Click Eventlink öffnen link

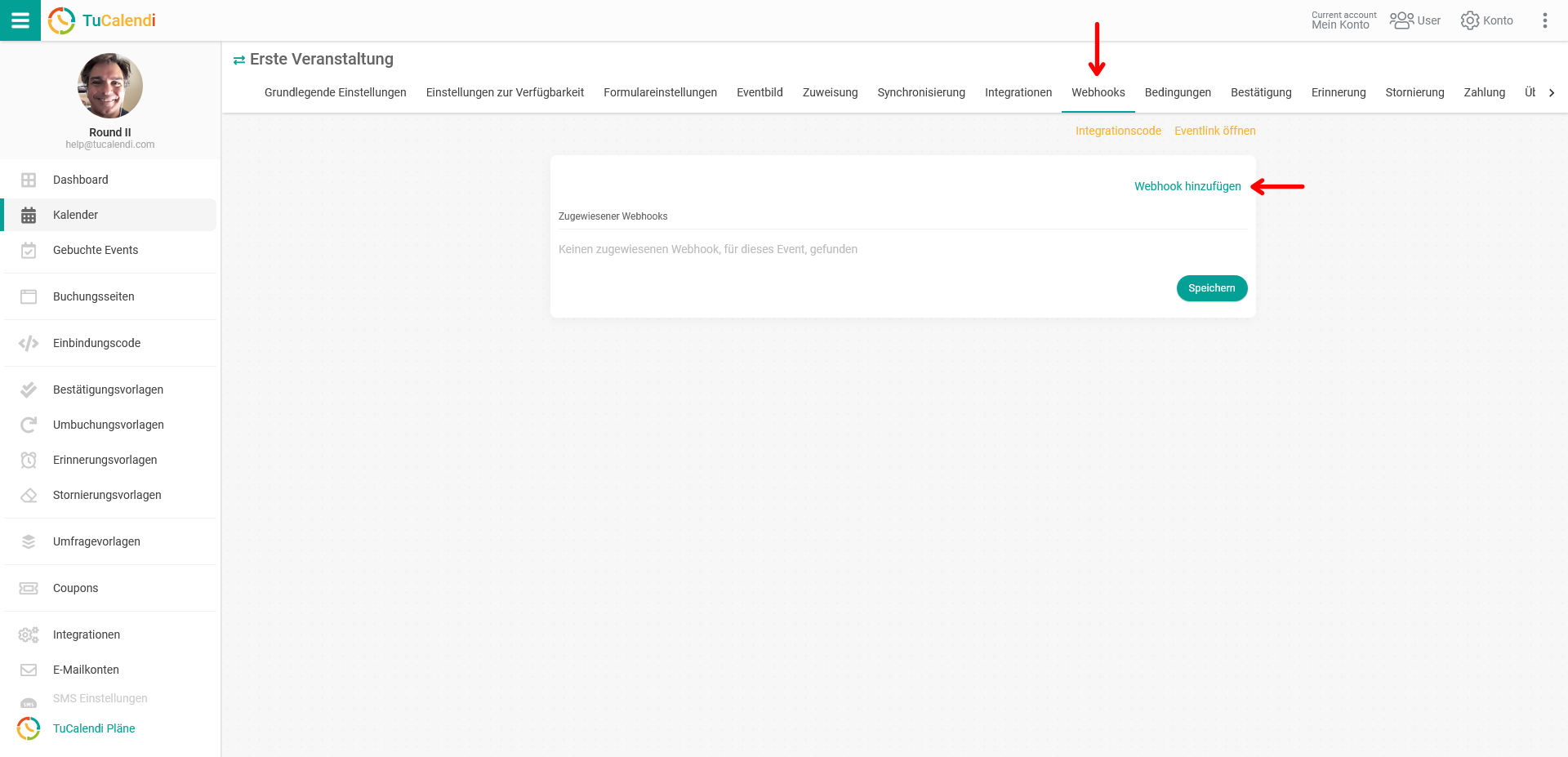(1215, 131)
